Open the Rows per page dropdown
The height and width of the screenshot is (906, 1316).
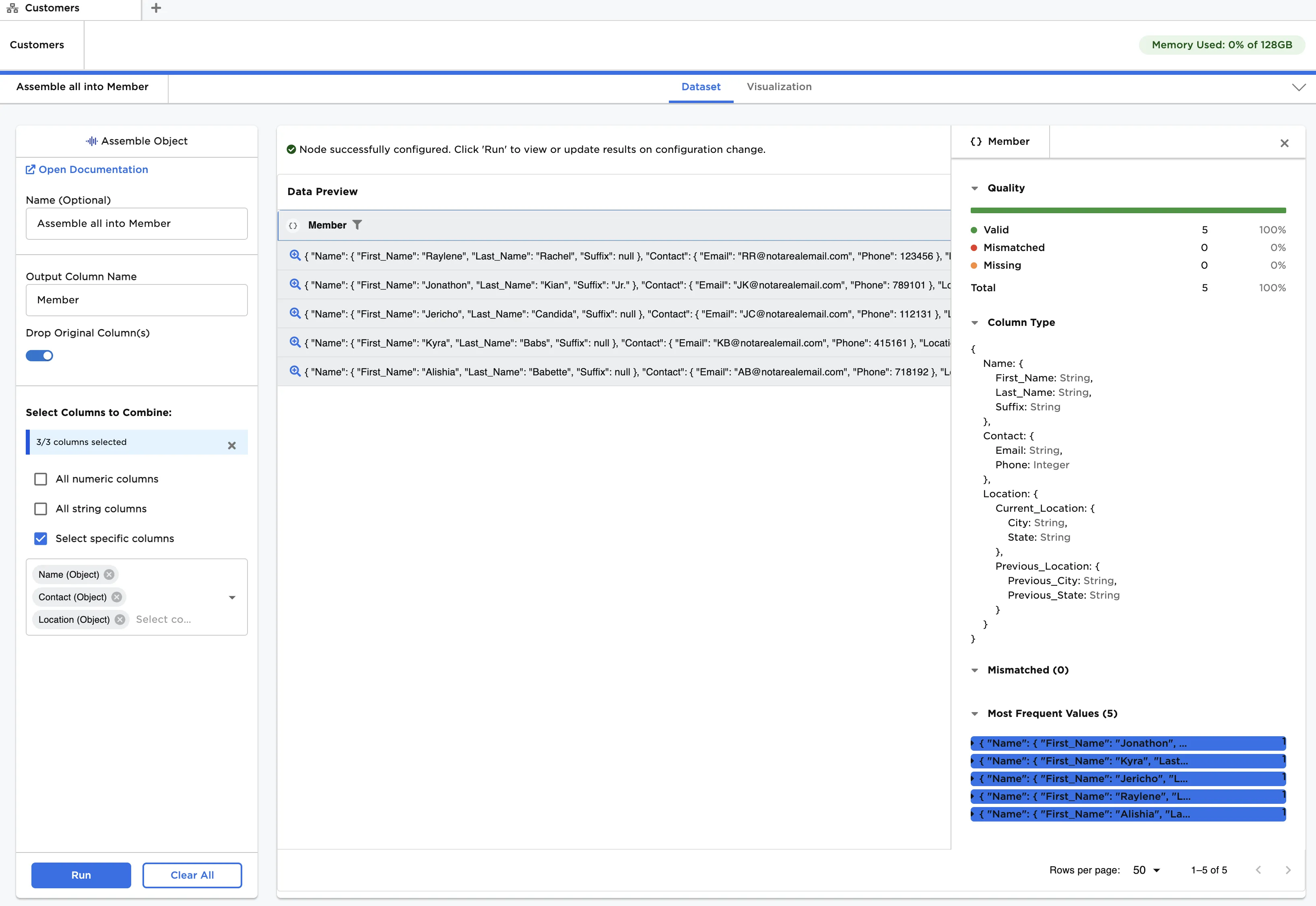pos(1146,870)
